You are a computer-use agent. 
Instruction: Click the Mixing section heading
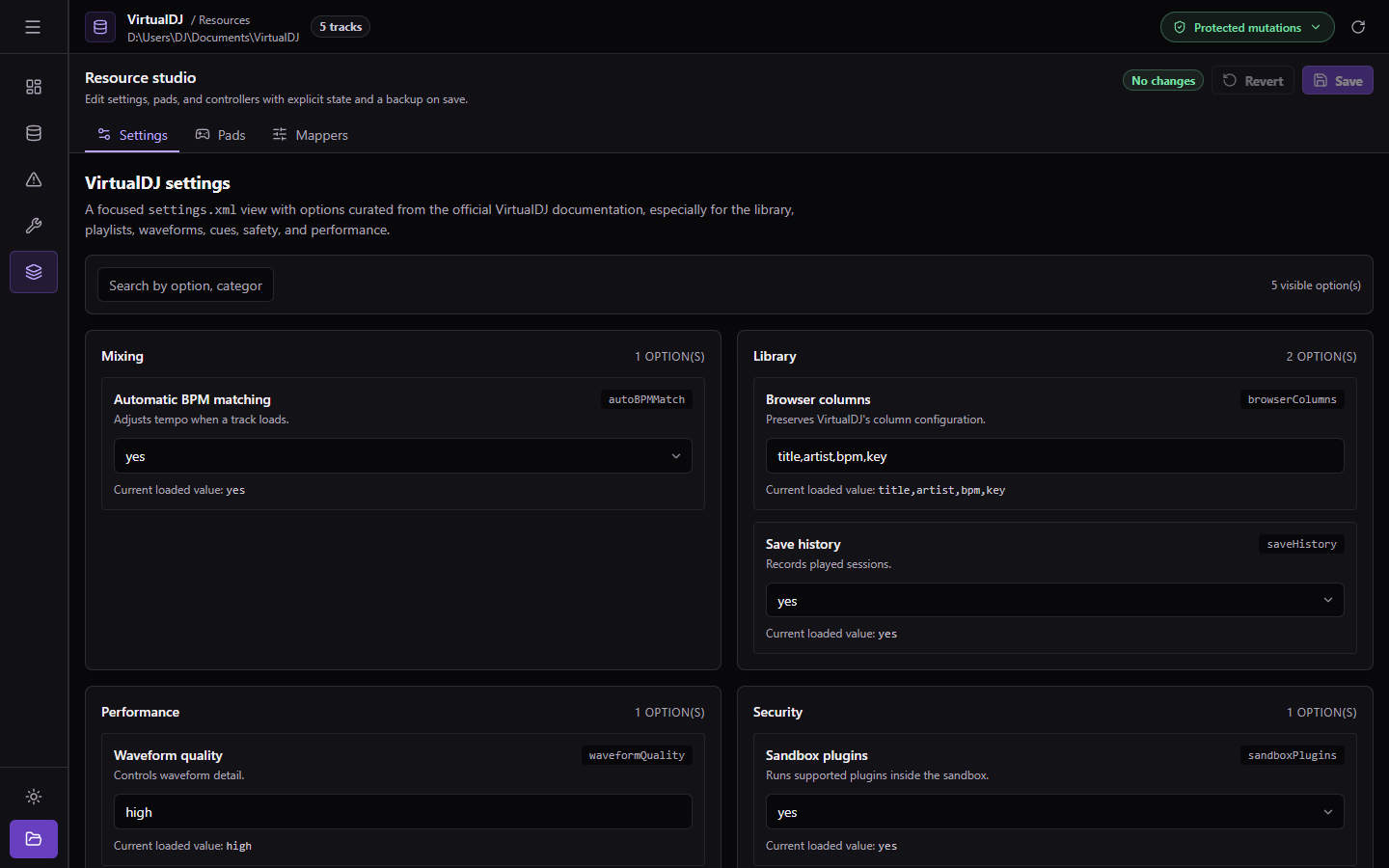coord(123,356)
